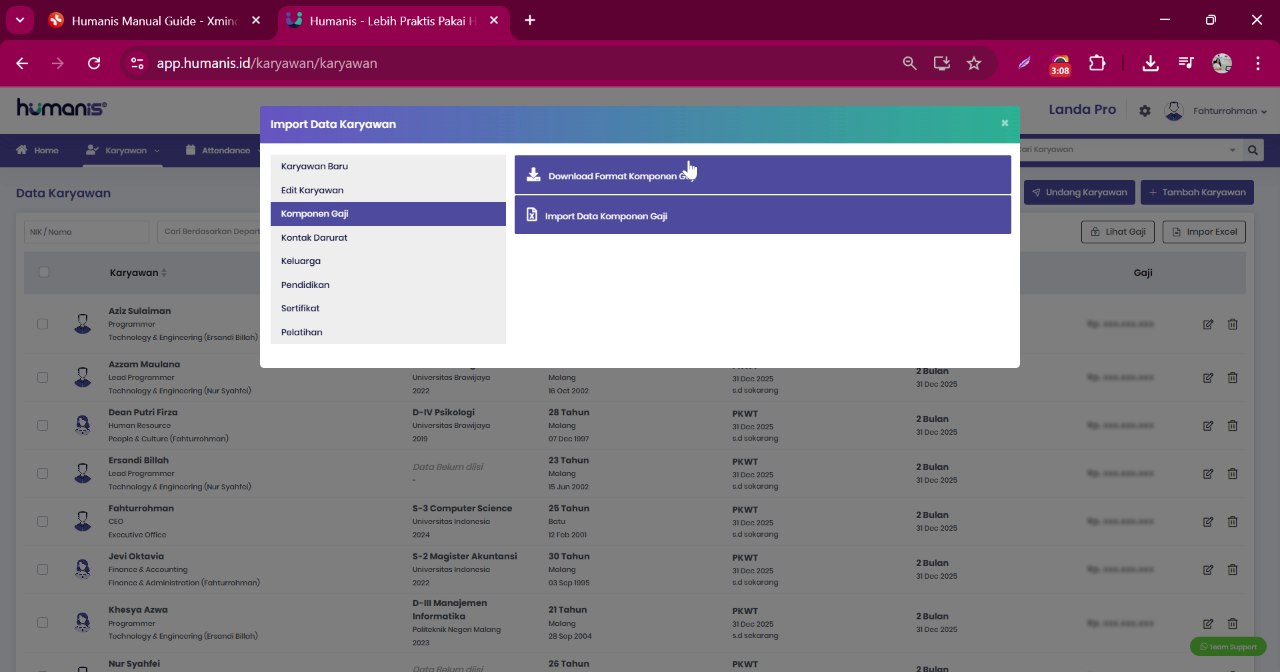
Task: Open Fahturrohman user account dropdown
Action: coord(1216,111)
